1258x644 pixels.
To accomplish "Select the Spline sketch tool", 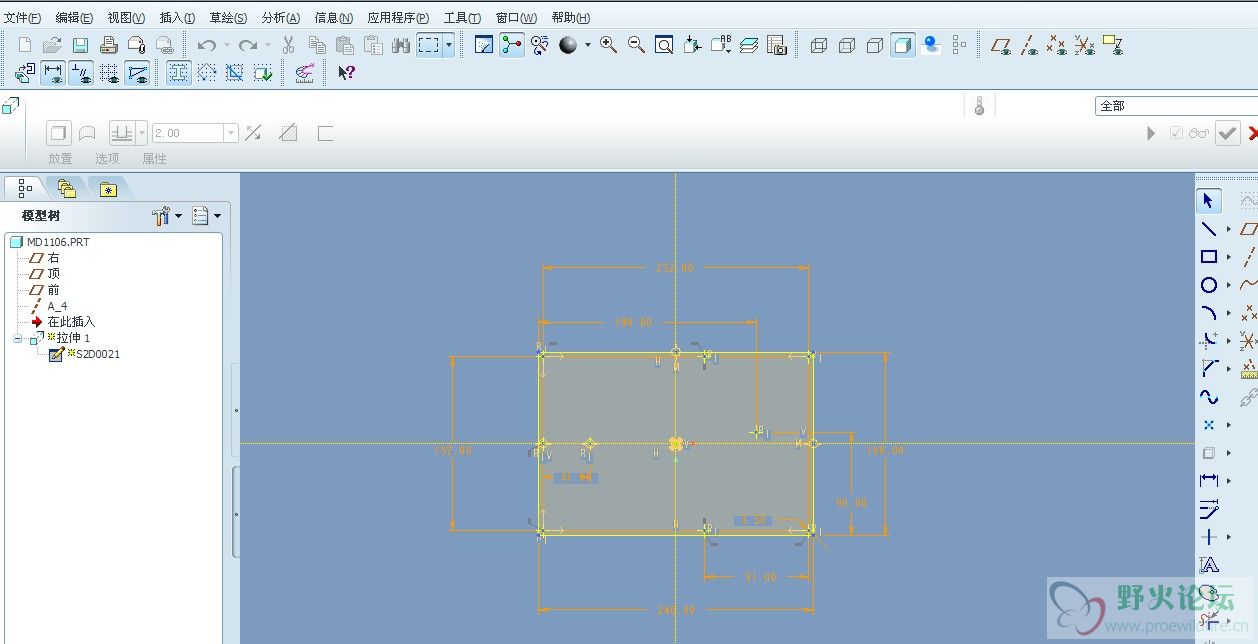I will tap(1209, 397).
